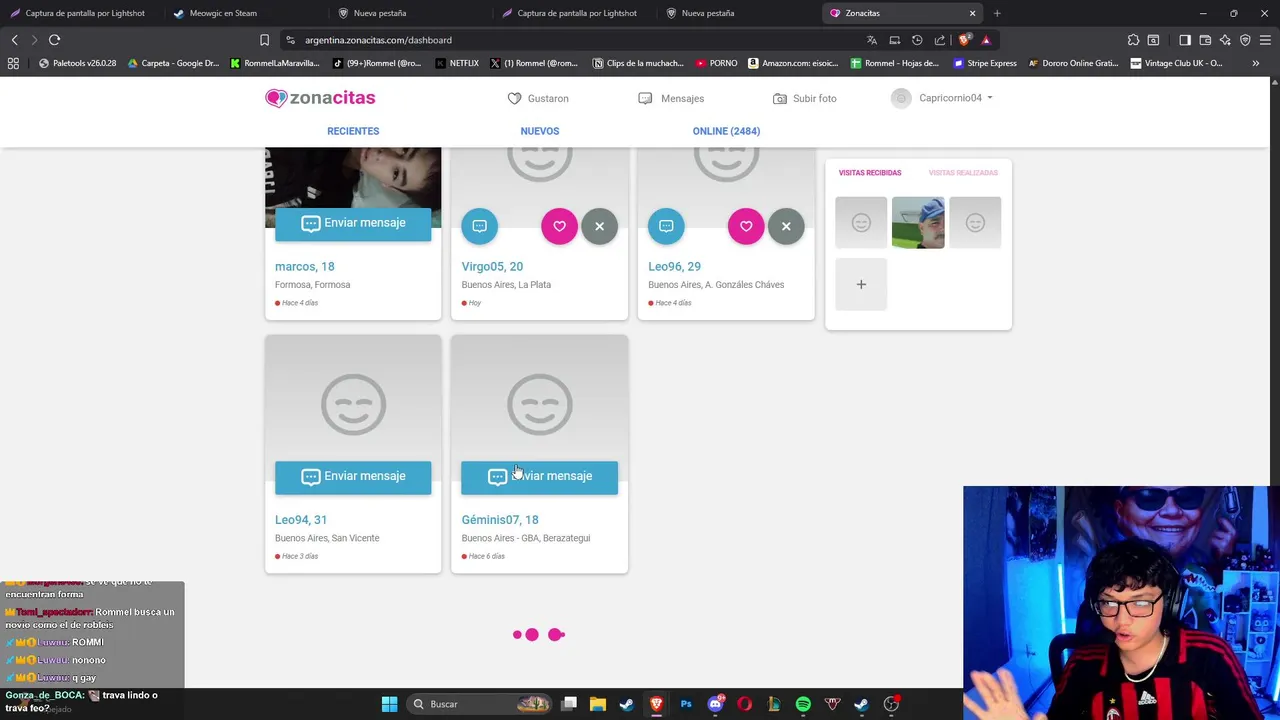Screen dimensions: 1280x720
Task: Open visitor with cap photo thumbnail
Action: [918, 222]
